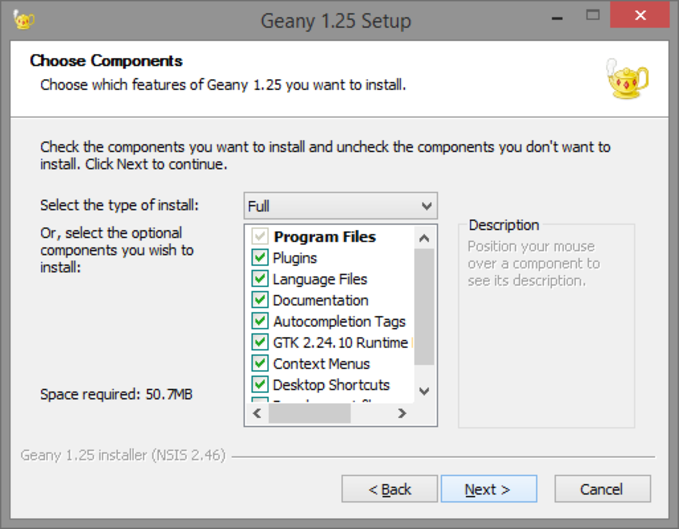Select the GTK 2.24.10 Runtime row label

[341, 343]
